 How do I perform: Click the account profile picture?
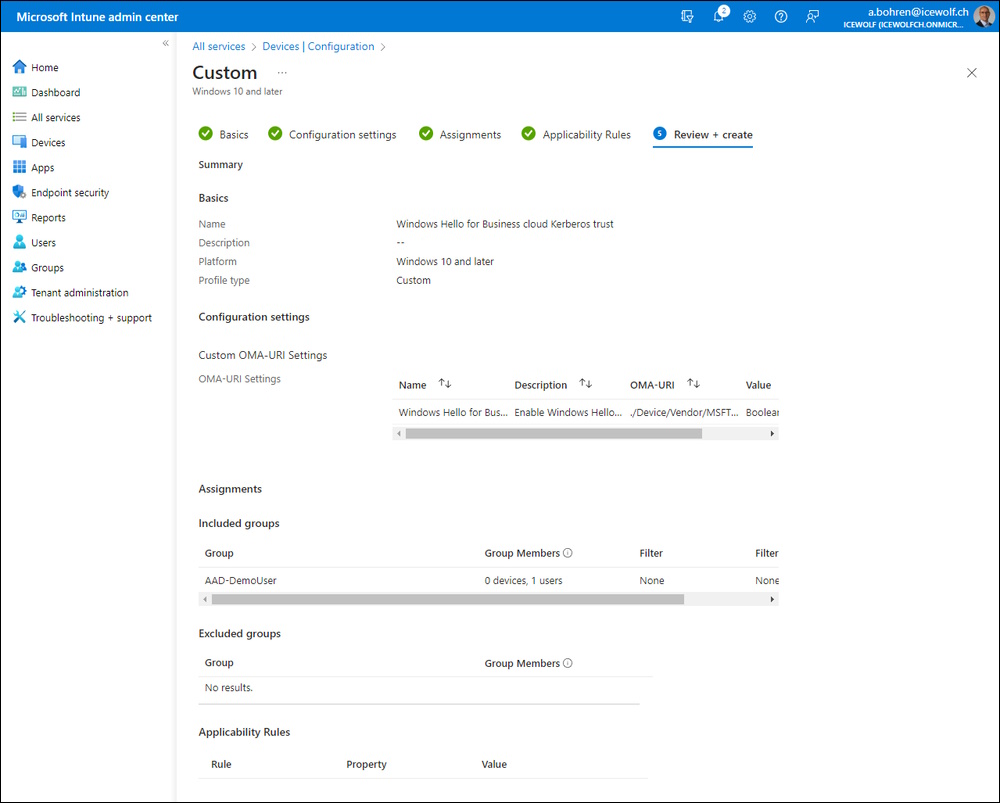pyautogui.click(x=984, y=16)
